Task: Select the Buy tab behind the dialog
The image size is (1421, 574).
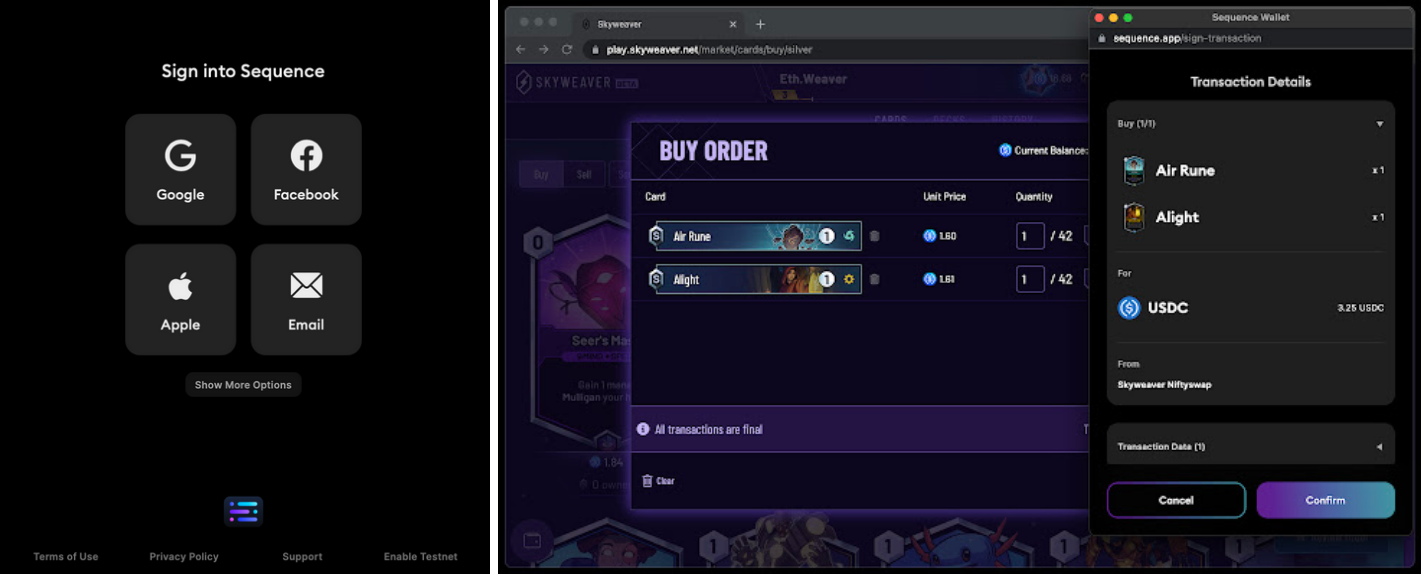Action: click(541, 174)
